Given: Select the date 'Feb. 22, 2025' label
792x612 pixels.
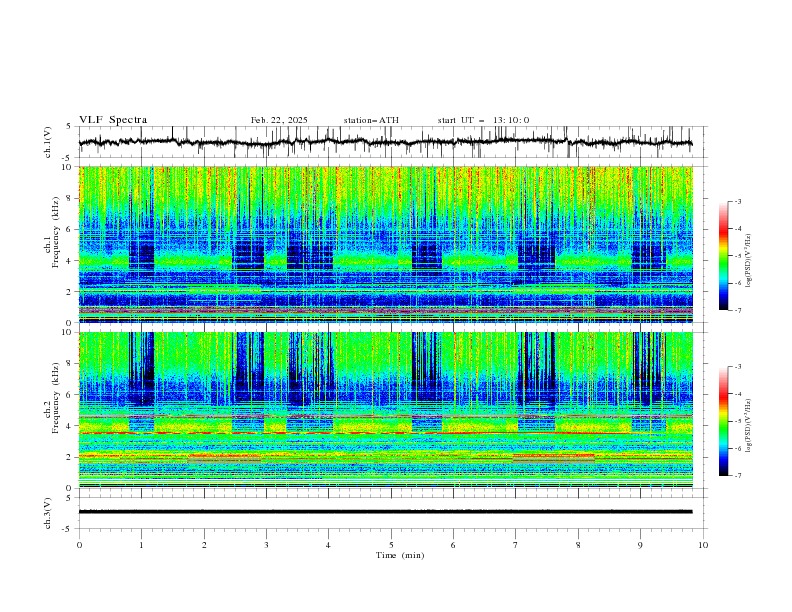Looking at the screenshot, I should coord(279,120).
